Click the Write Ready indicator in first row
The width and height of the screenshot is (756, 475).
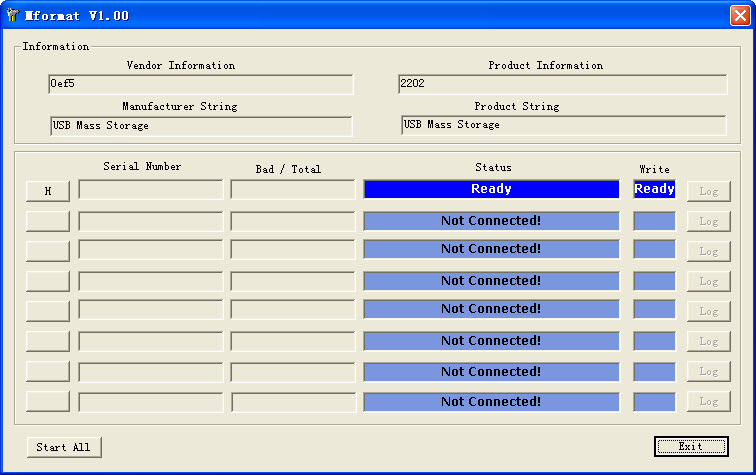pos(654,189)
